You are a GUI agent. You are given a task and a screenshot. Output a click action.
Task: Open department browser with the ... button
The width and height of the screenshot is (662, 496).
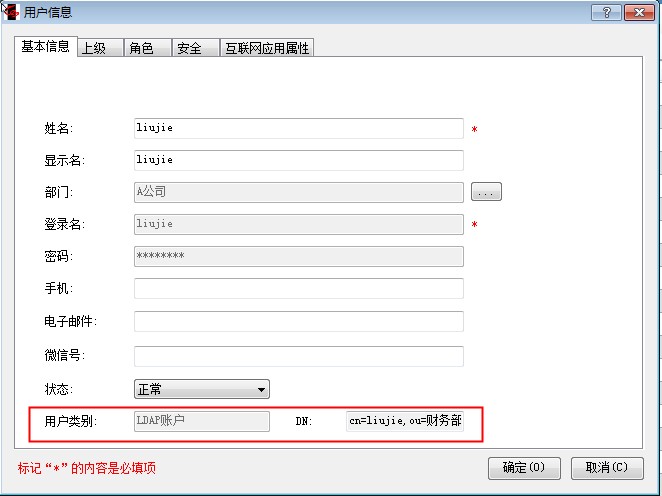[486, 192]
